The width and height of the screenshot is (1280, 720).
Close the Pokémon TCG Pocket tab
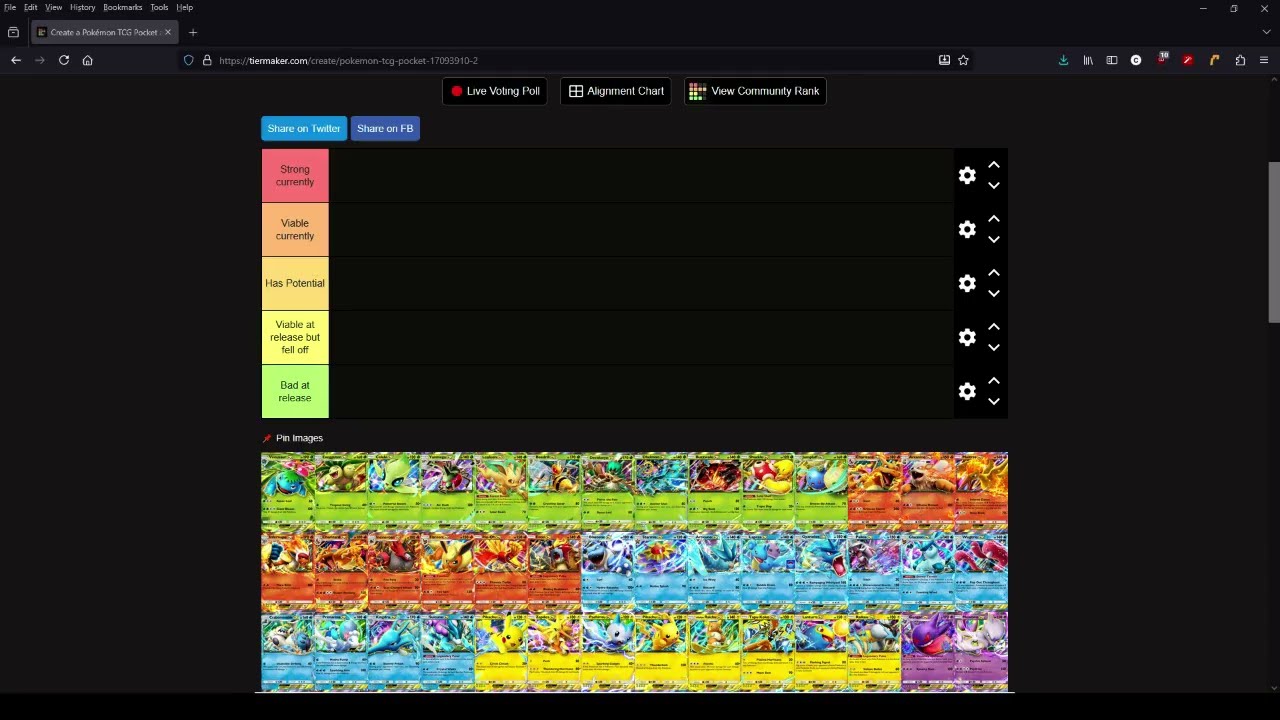point(168,32)
